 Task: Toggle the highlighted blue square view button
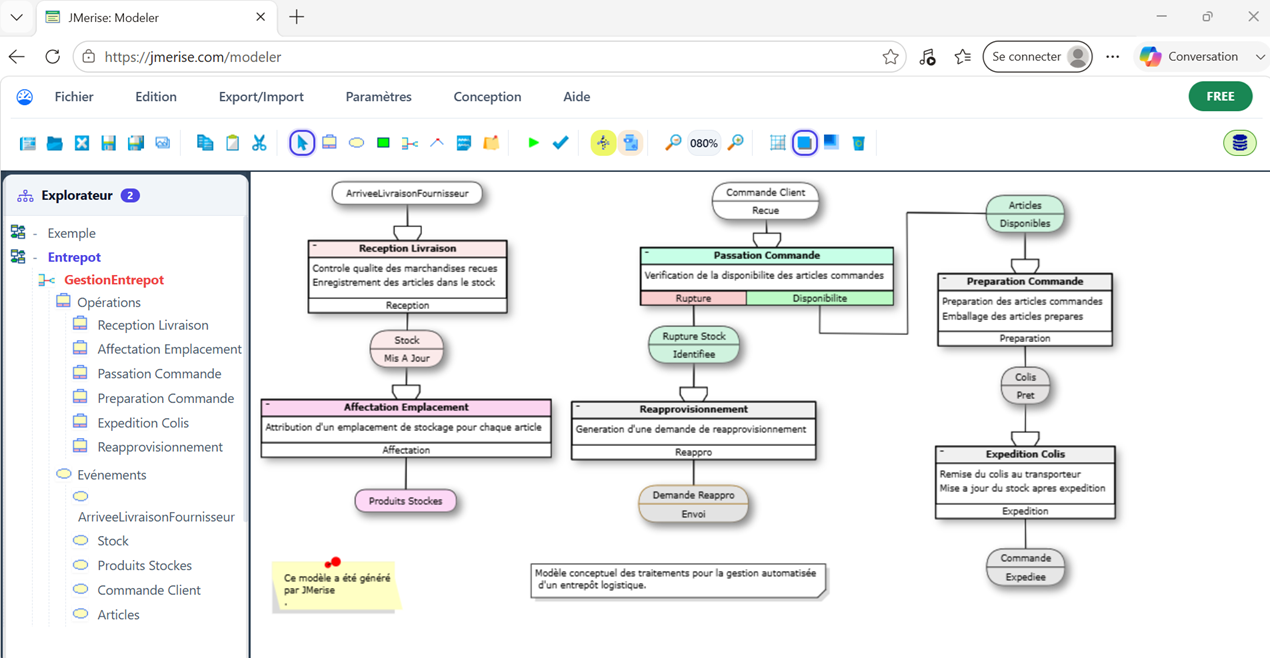[804, 143]
